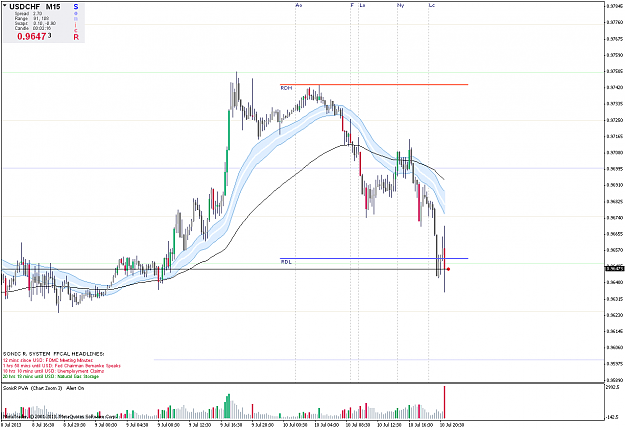The image size is (625, 429).
Task: Click the F session marker label
Action: (x=352, y=5)
